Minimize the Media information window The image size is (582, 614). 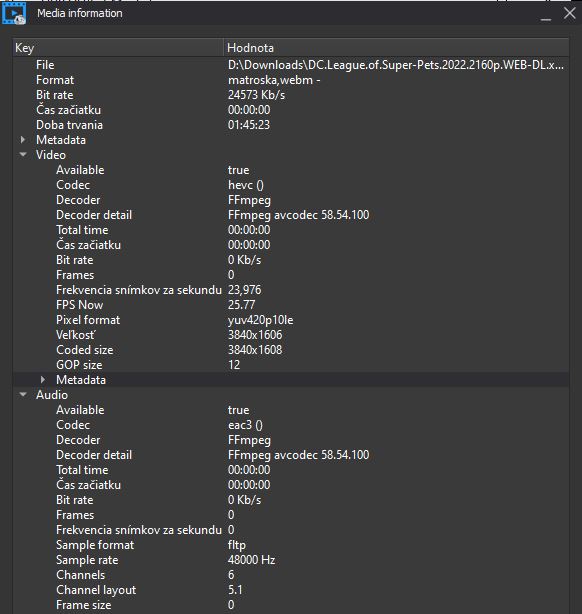tap(546, 14)
